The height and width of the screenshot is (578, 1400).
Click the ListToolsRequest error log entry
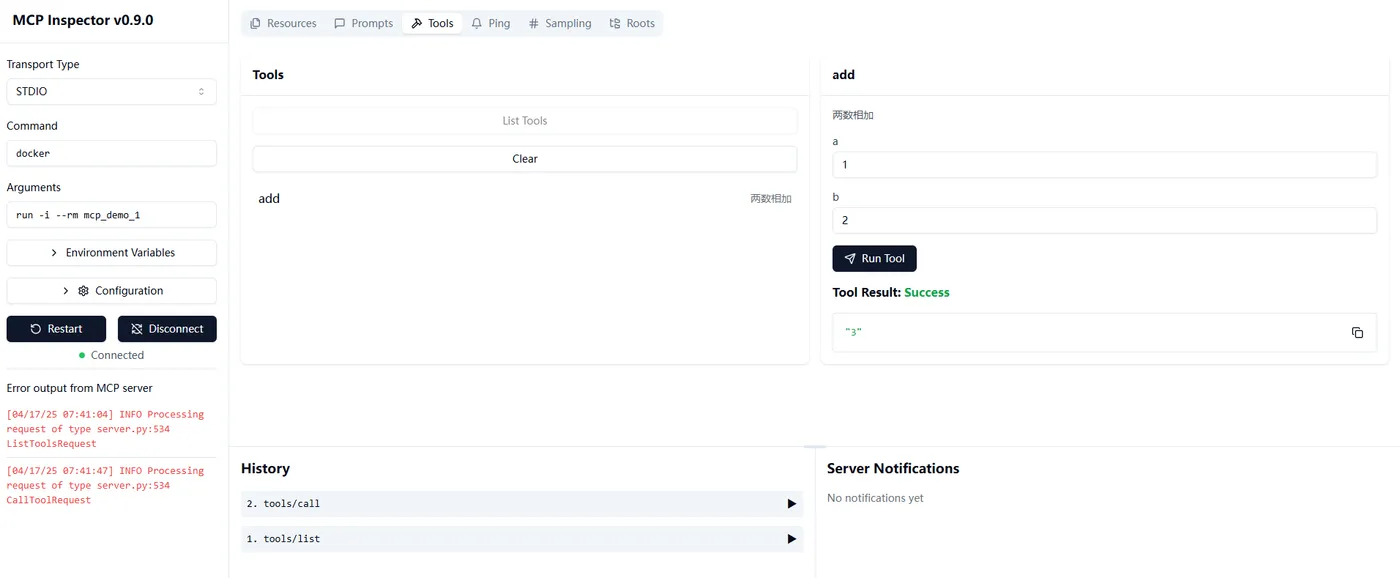105,429
